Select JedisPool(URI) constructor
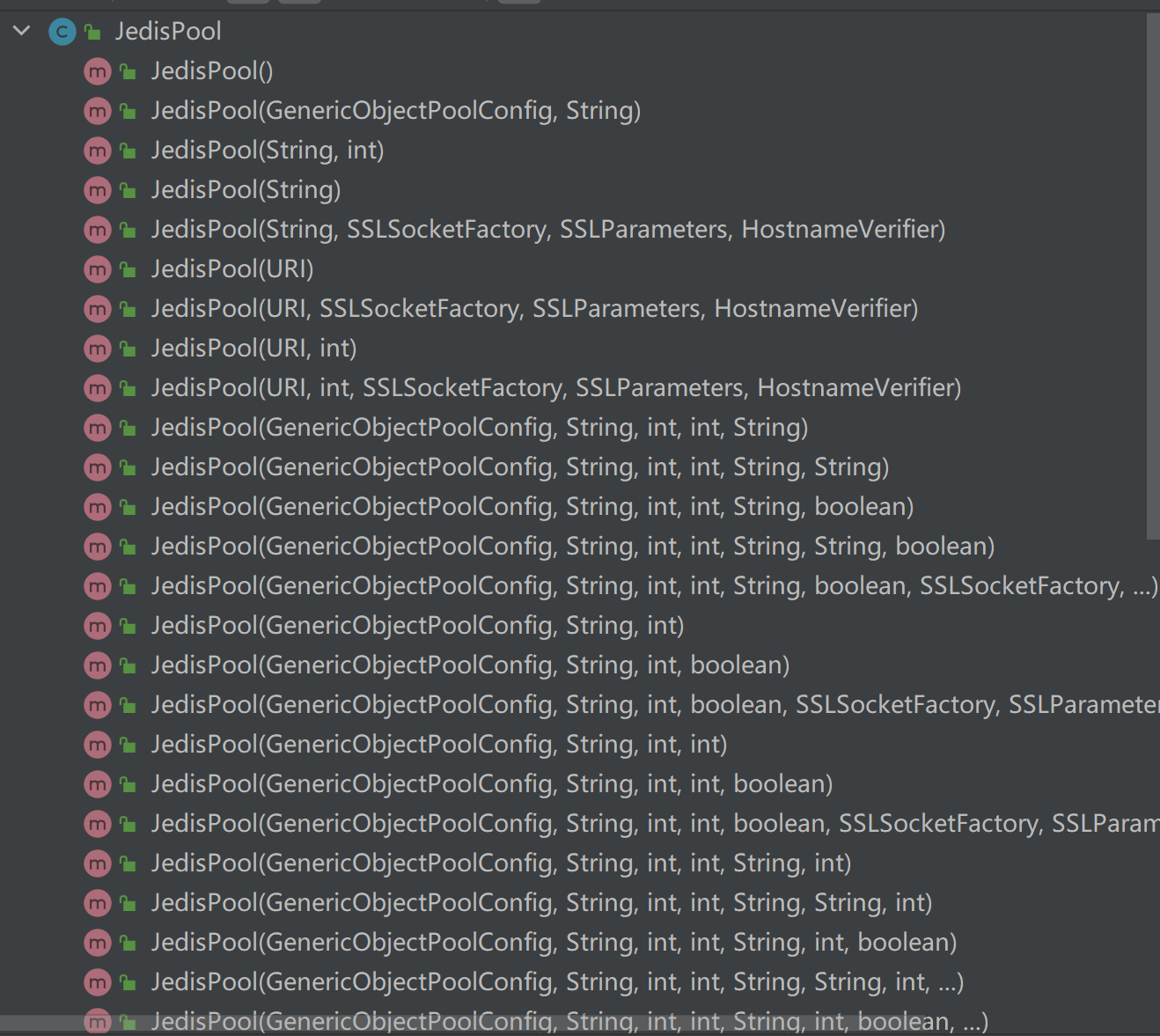Viewport: 1160px width, 1036px height. click(232, 269)
